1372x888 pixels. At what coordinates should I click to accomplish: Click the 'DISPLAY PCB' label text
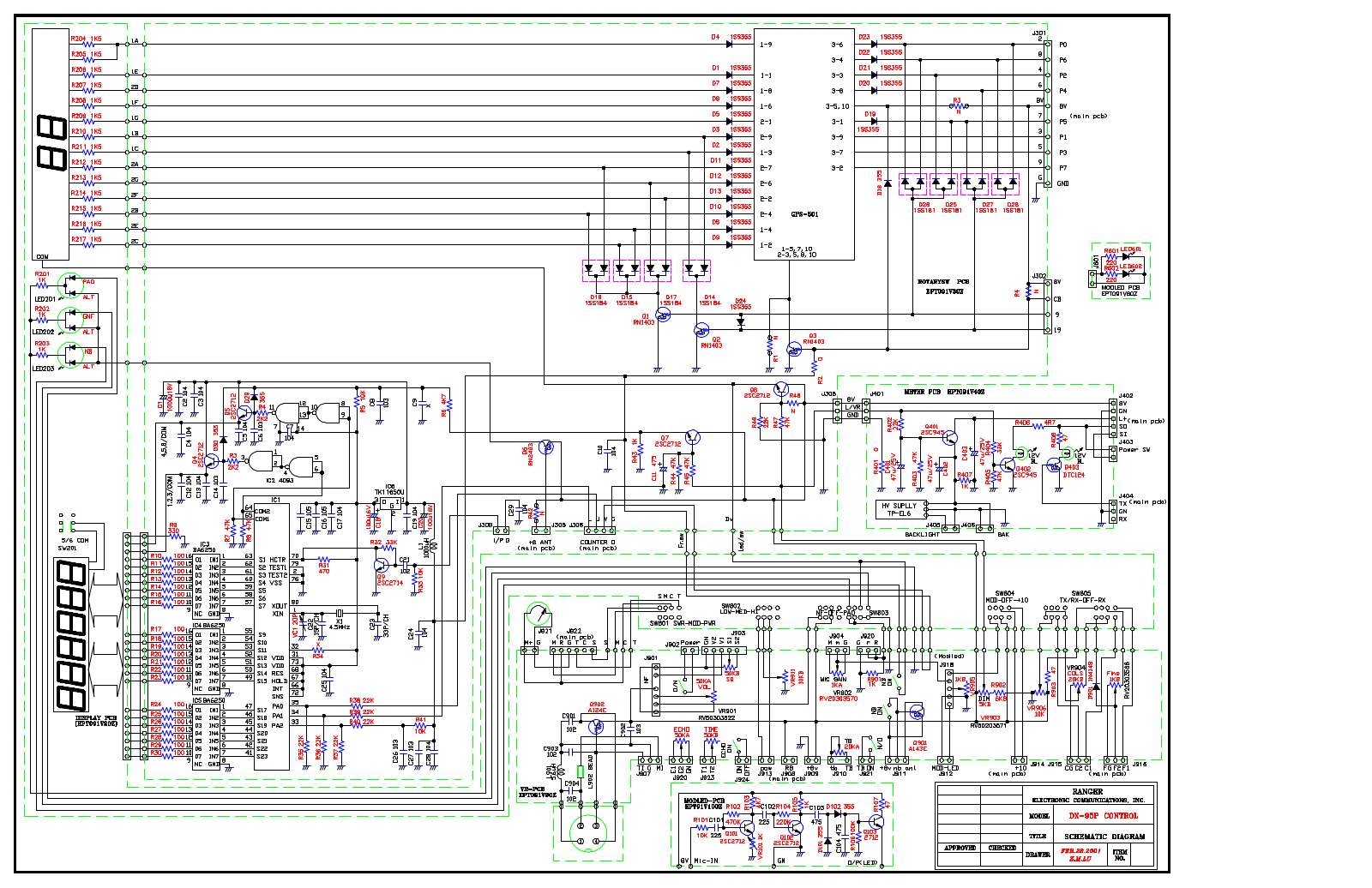point(96,718)
